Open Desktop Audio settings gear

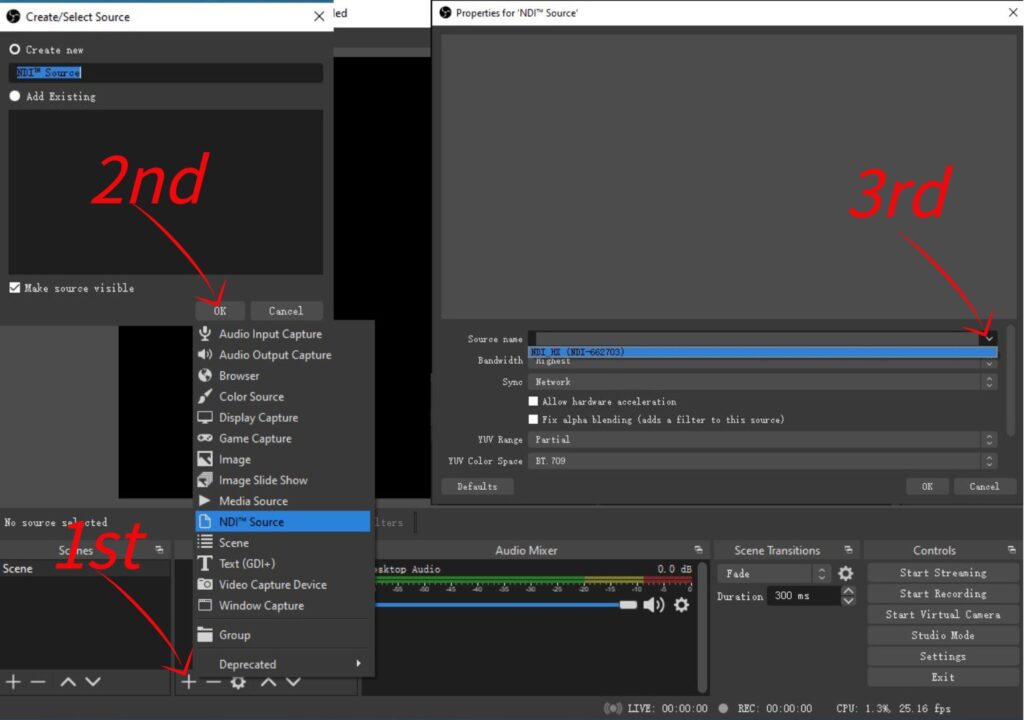(x=681, y=605)
